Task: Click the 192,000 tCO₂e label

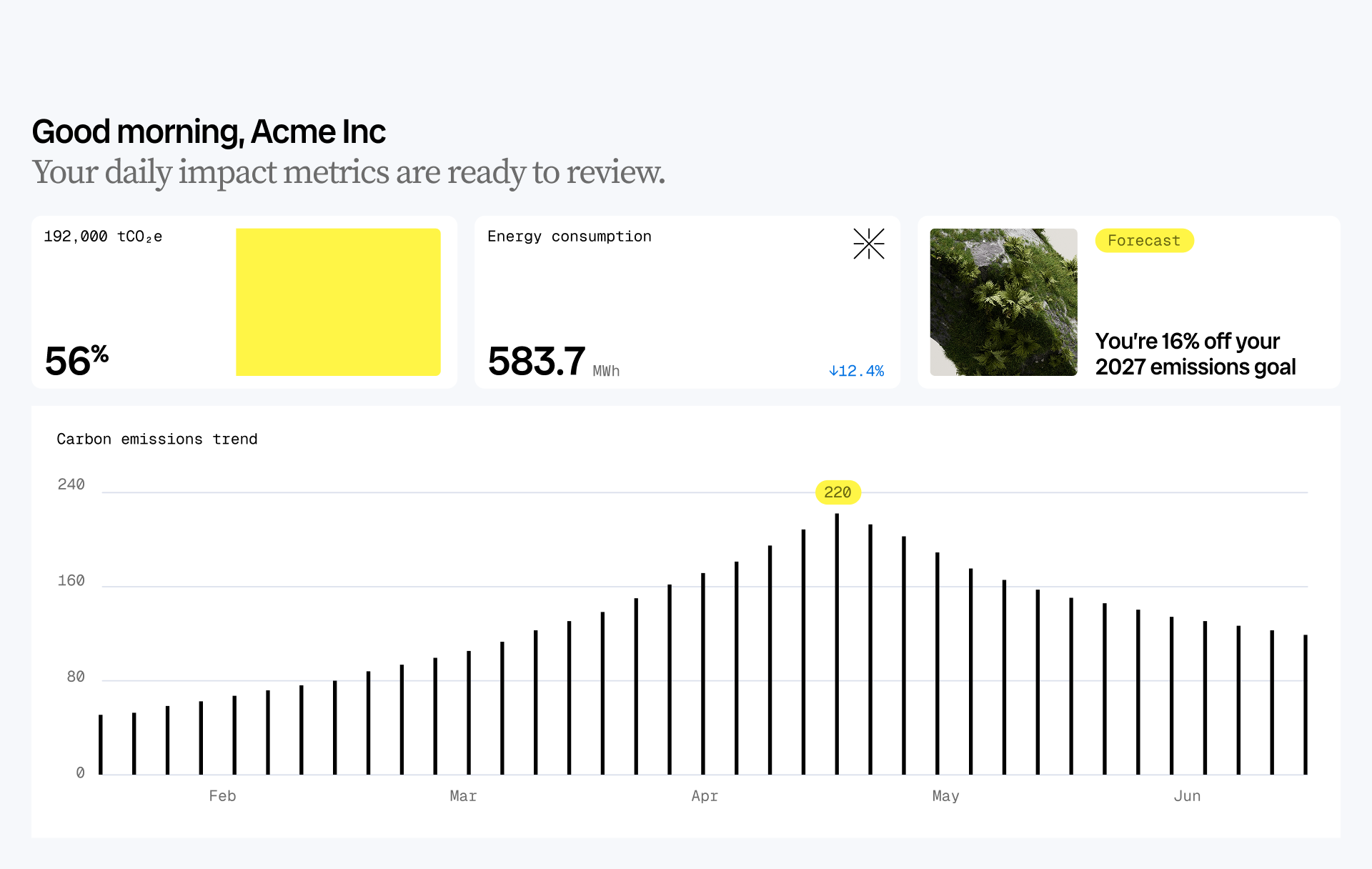Action: tap(103, 237)
